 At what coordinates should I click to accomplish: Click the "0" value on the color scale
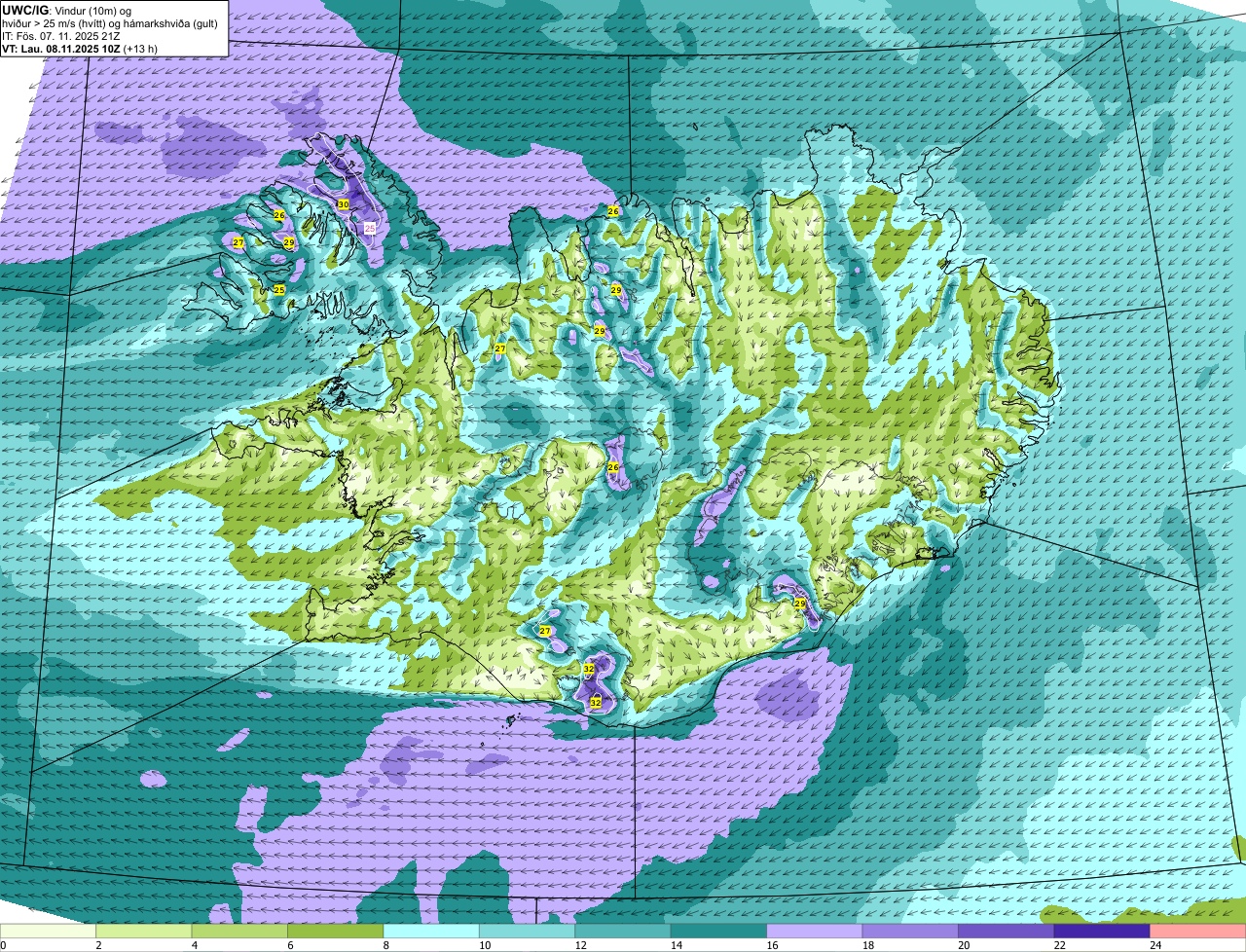point(3,945)
